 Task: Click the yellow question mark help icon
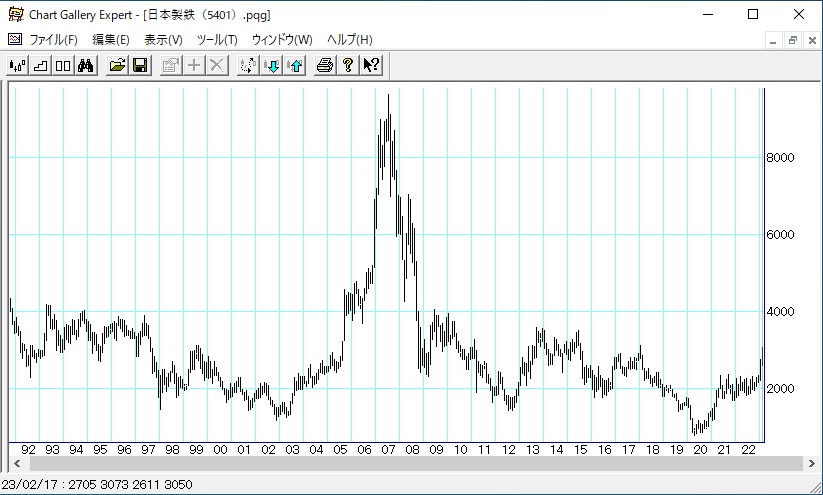point(348,66)
